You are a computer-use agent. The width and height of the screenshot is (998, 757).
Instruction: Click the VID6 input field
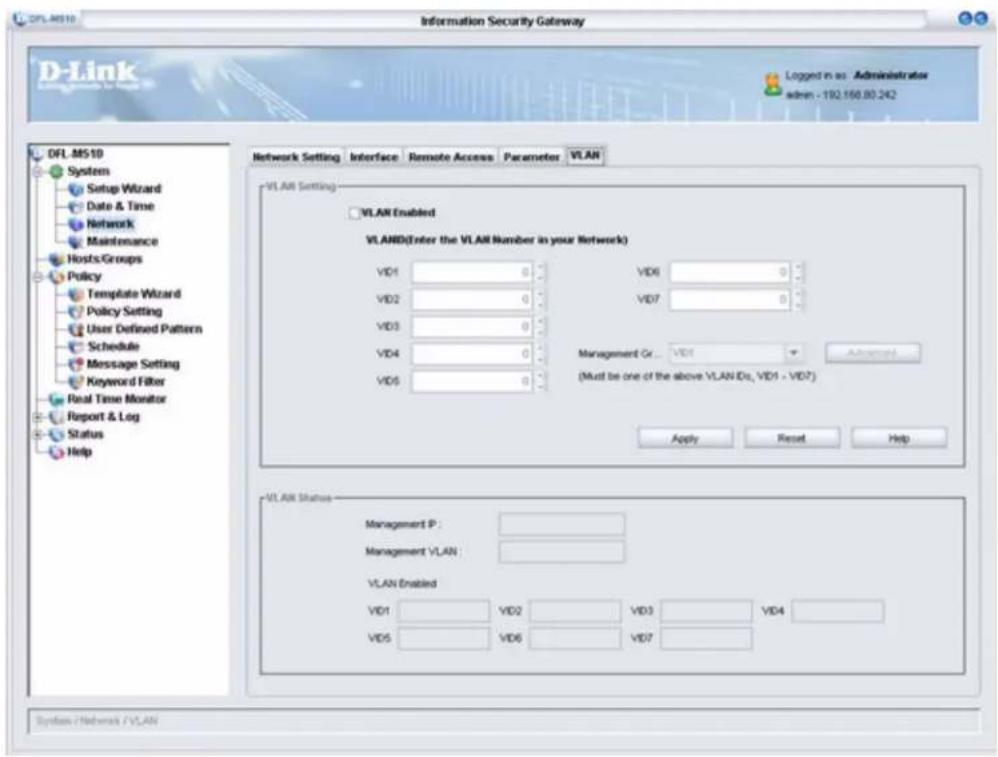(729, 272)
